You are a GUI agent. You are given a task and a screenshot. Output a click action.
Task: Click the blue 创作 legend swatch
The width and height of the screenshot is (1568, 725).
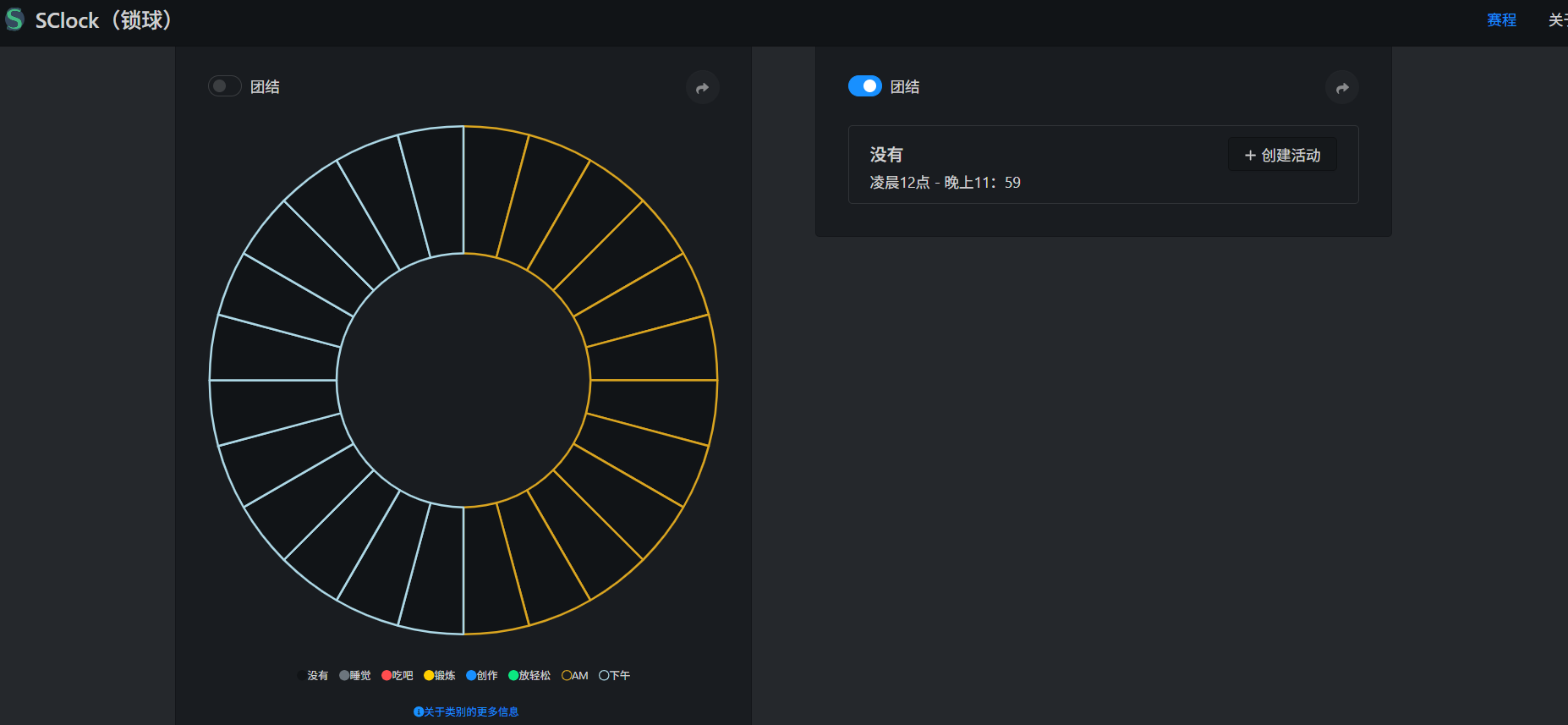pyautogui.click(x=471, y=675)
